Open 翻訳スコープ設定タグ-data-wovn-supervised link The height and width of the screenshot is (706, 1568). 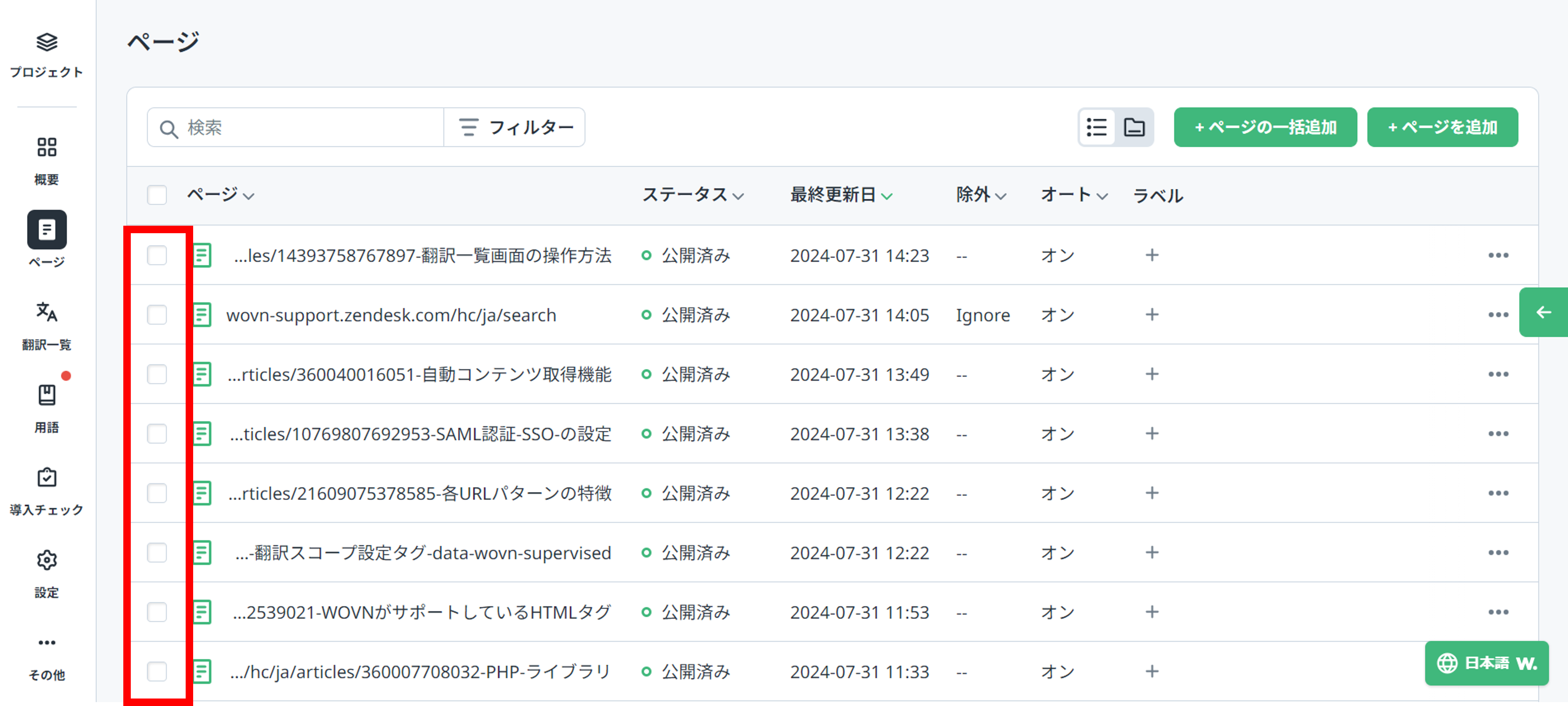click(423, 552)
